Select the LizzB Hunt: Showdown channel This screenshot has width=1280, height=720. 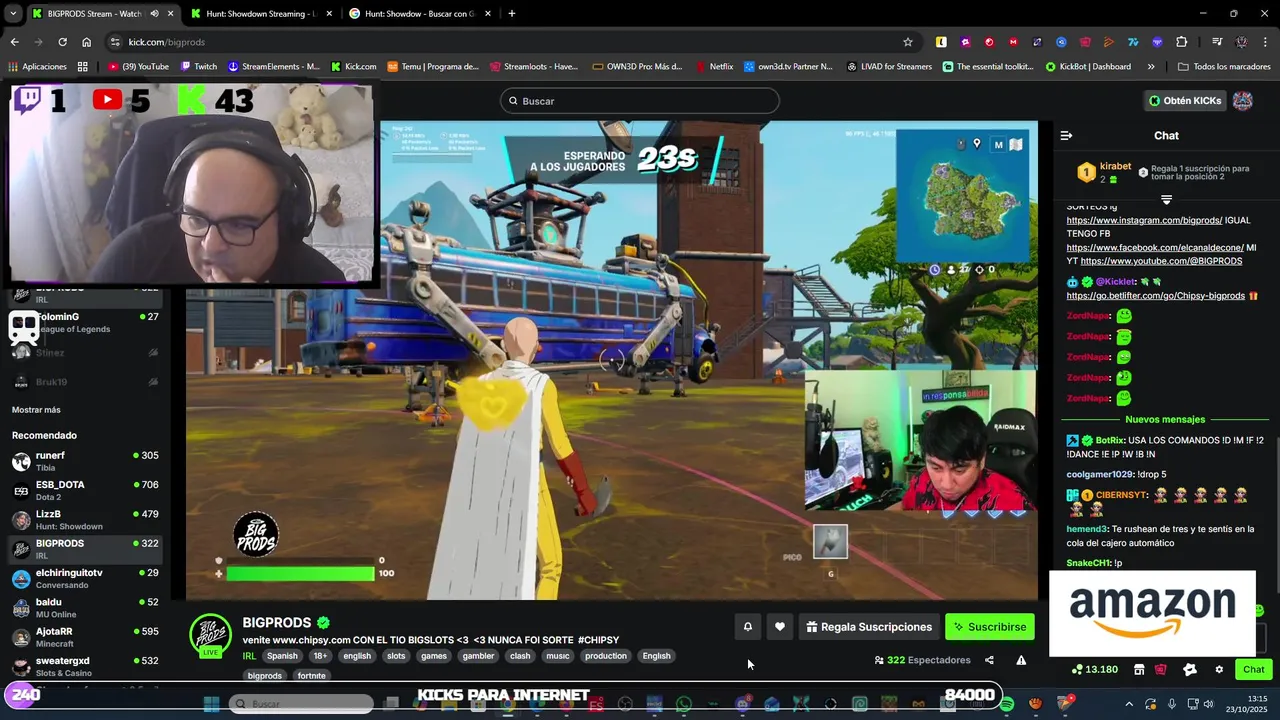click(x=85, y=520)
